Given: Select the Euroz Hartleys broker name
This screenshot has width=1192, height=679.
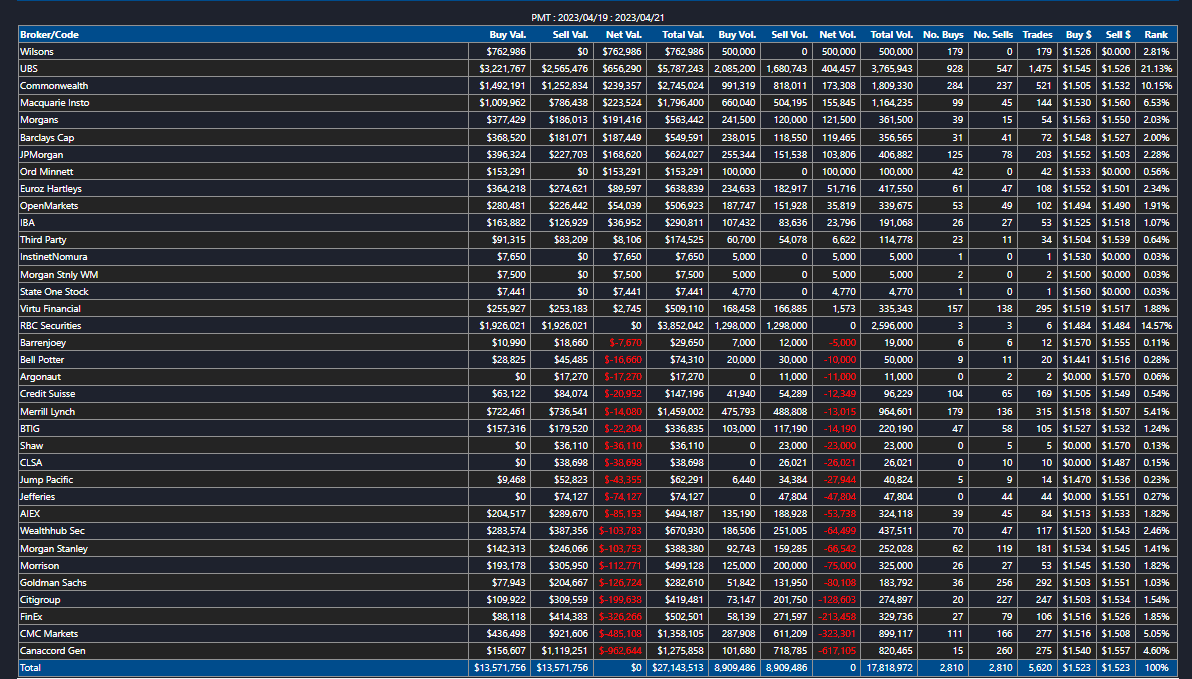Looking at the screenshot, I should [50, 189].
